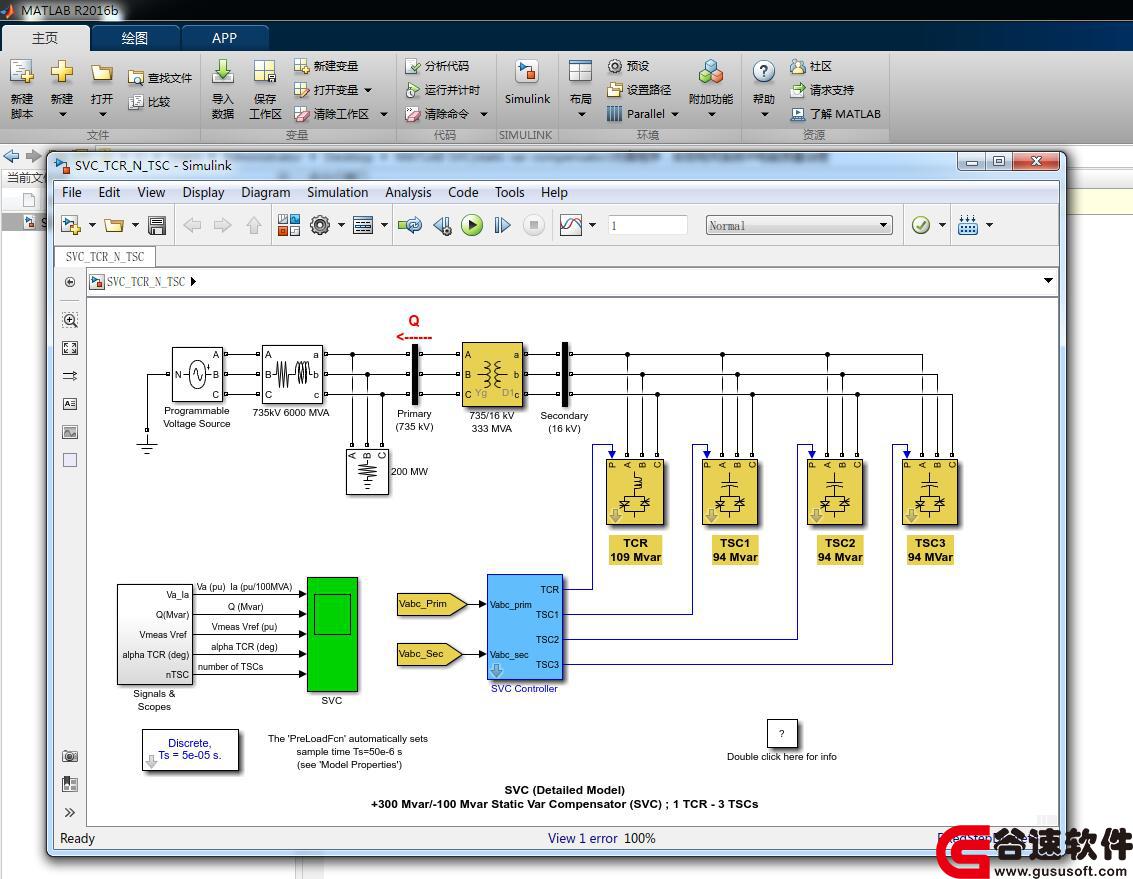Open the 打开变量 dropdown in MATLAB ribbon
The width and height of the screenshot is (1133, 879).
point(368,90)
